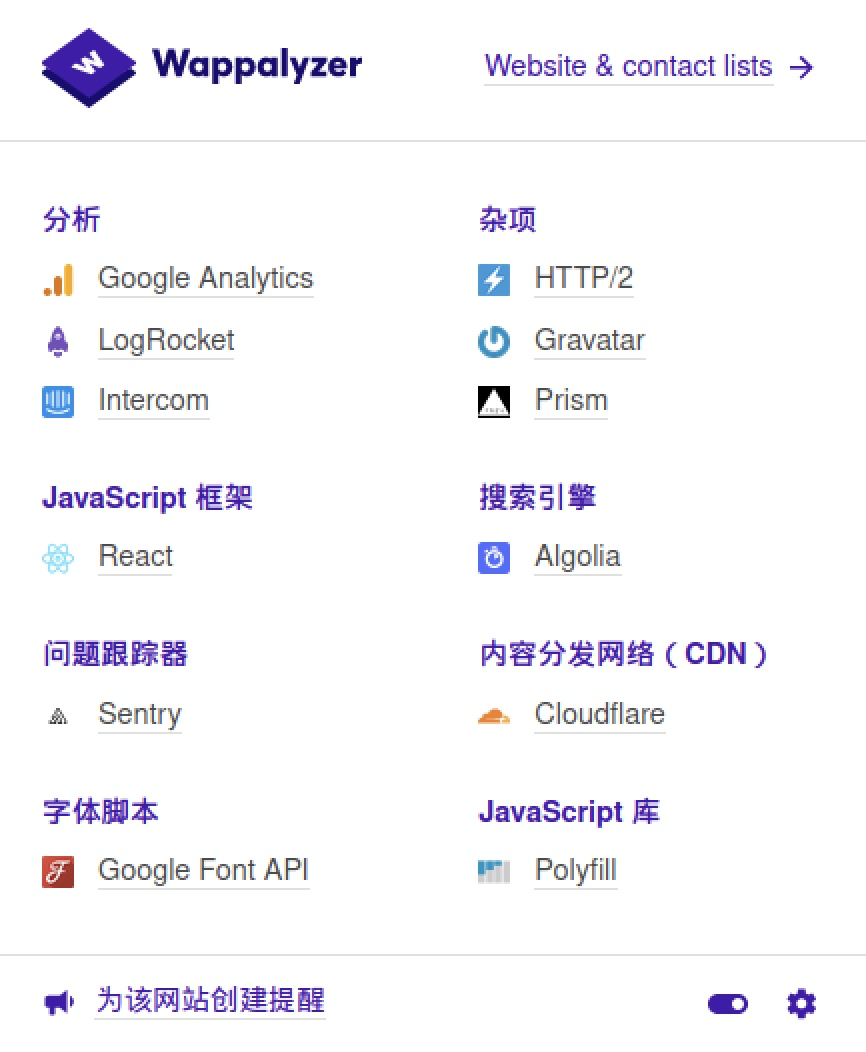Select the 内容分发网络（CDN）category heading
This screenshot has width=866, height=1052.
click(623, 654)
